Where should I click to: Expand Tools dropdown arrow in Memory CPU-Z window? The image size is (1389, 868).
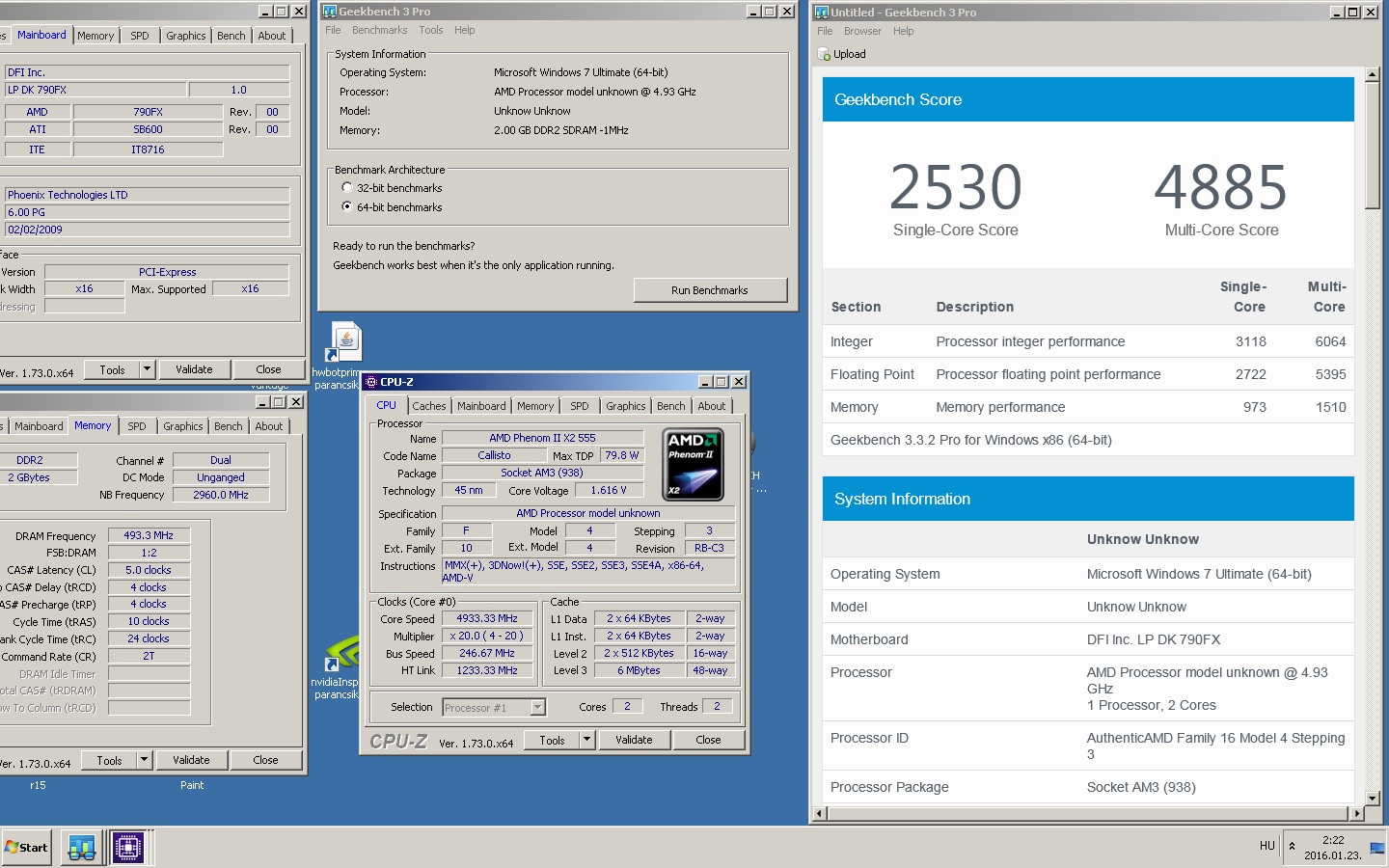[x=144, y=760]
